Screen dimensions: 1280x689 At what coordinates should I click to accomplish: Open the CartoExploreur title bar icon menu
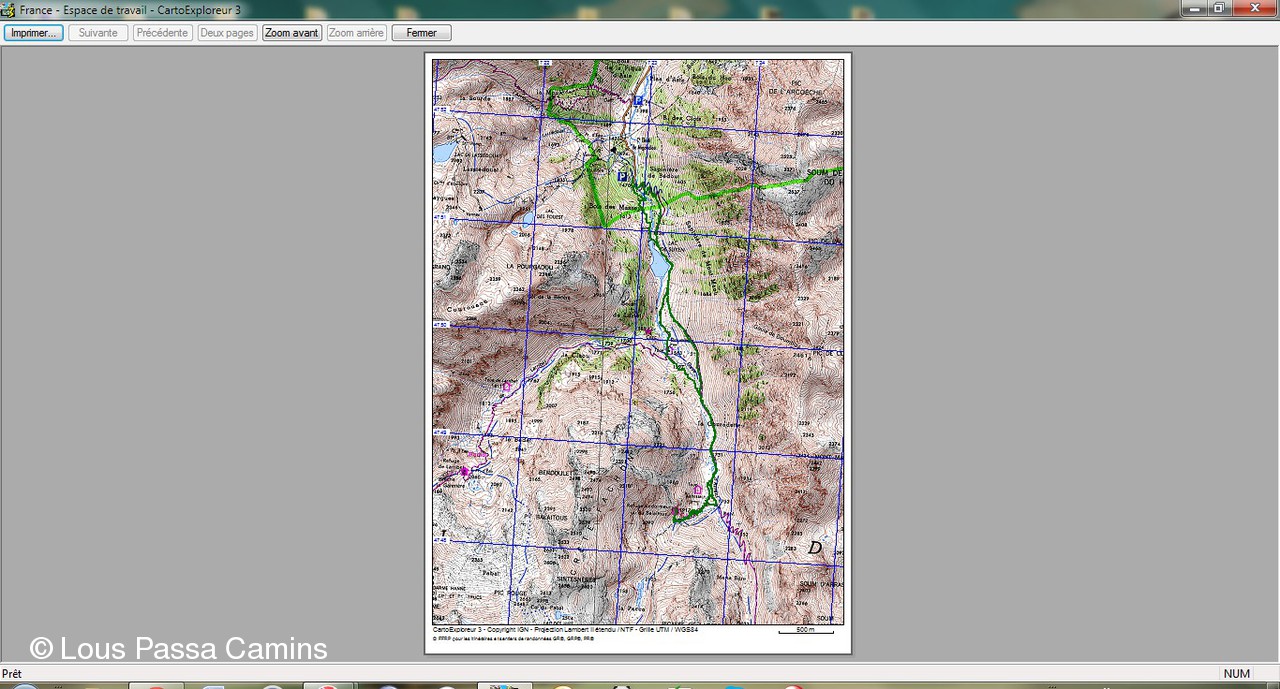click(8, 9)
